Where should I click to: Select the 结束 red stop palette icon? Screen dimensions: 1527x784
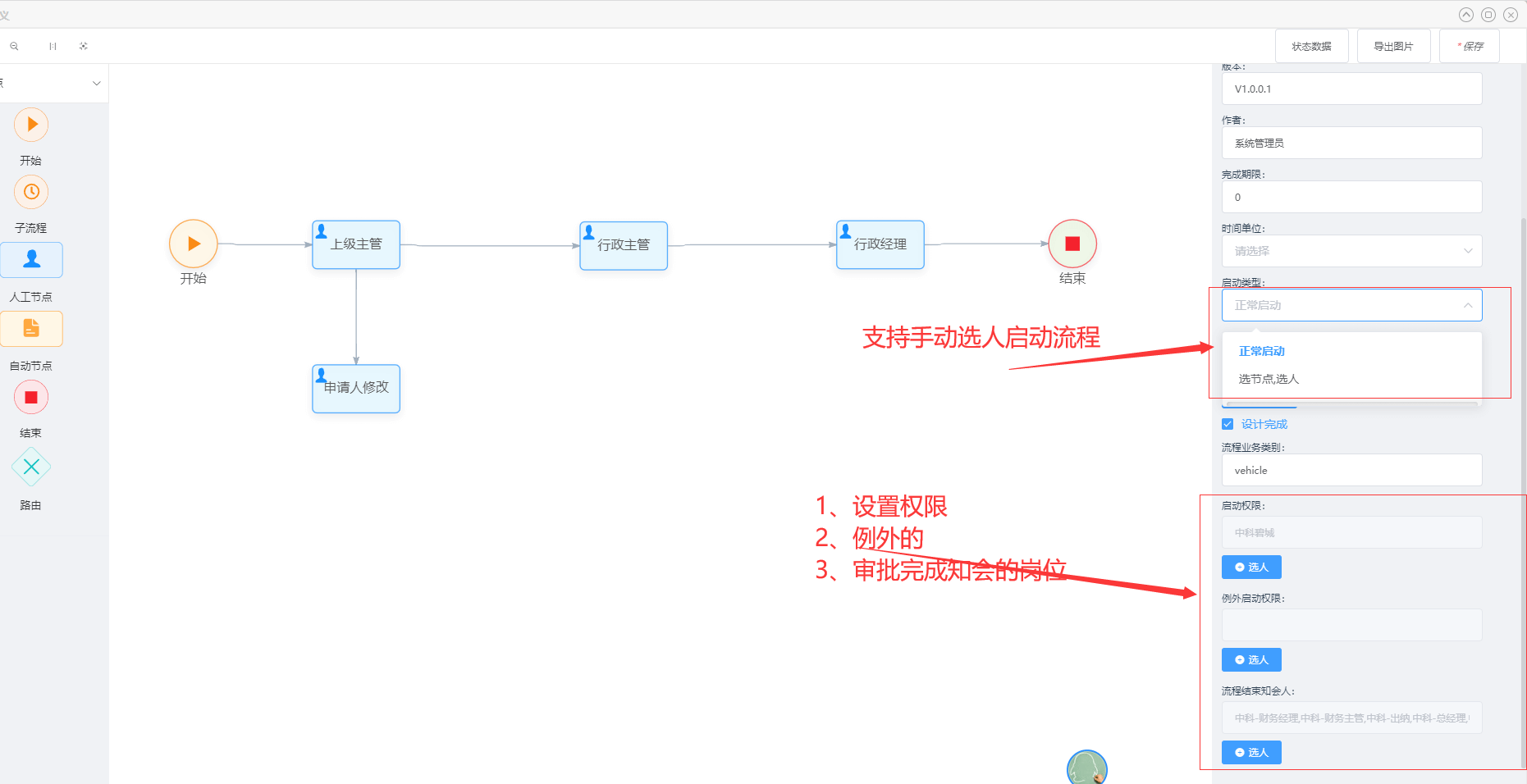point(31,398)
